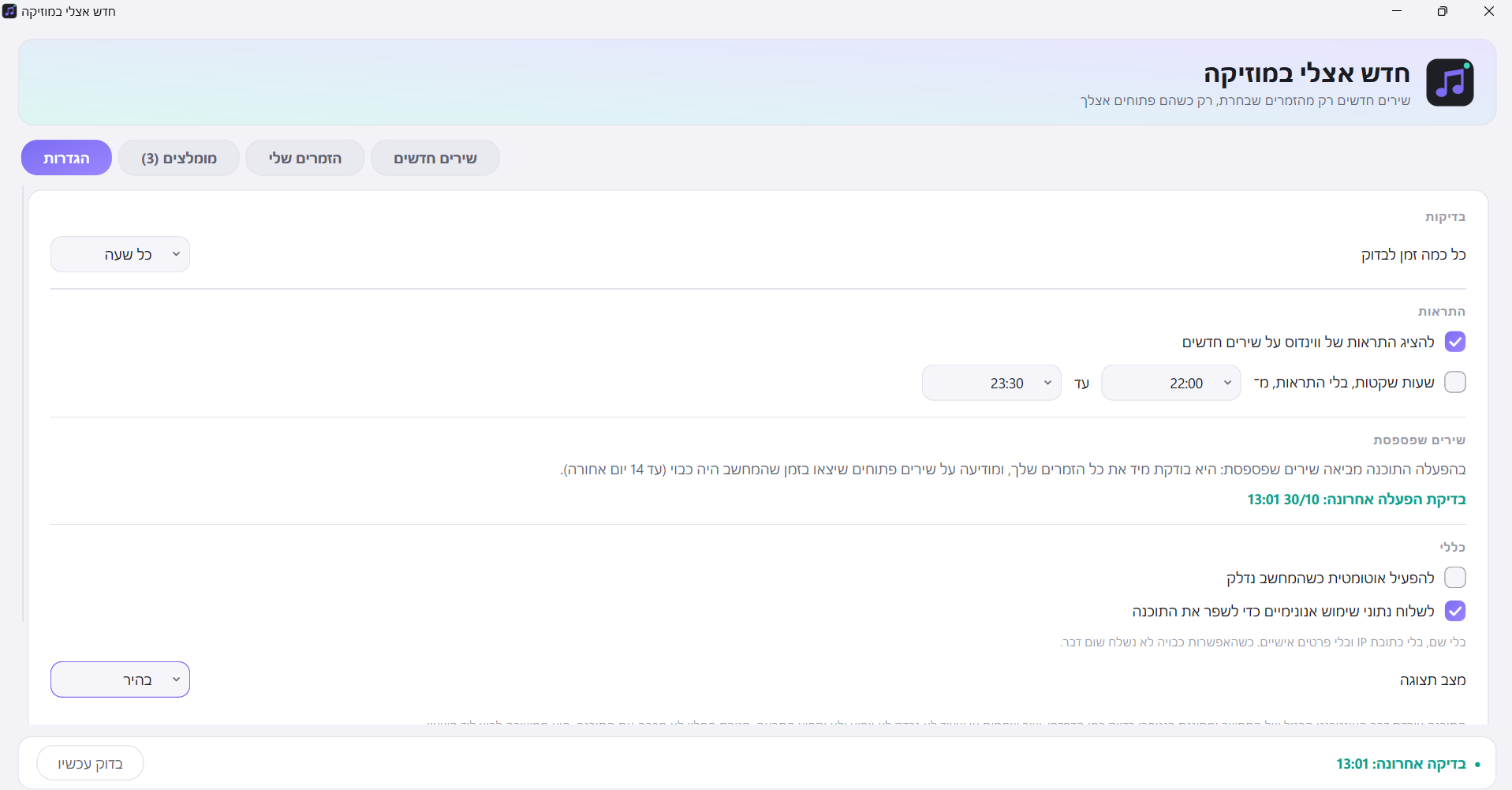This screenshot has height=790, width=1512.
Task: Click the privacy note starting בלי שם, בלי כתובת IP
Action: tap(1263, 642)
